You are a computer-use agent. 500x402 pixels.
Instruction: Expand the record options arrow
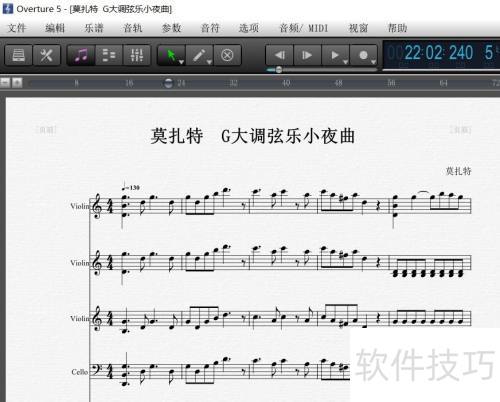point(373,62)
